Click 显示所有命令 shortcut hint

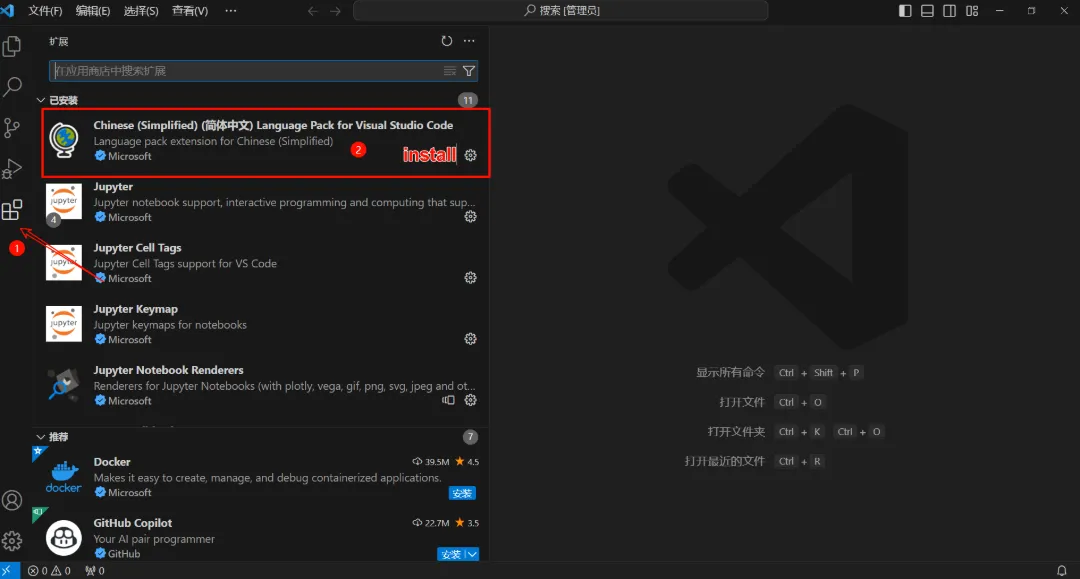pyautogui.click(x=730, y=372)
